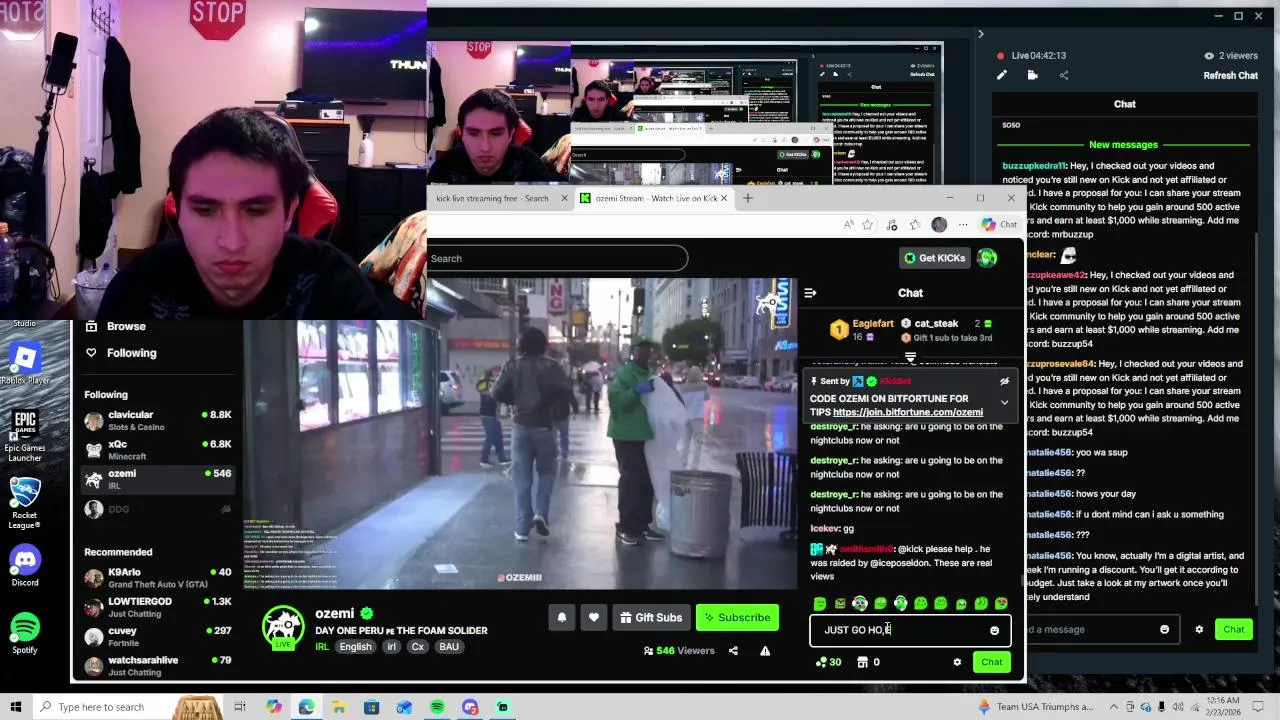The image size is (1280, 720).
Task: Click the Get KICKs button
Action: (934, 258)
